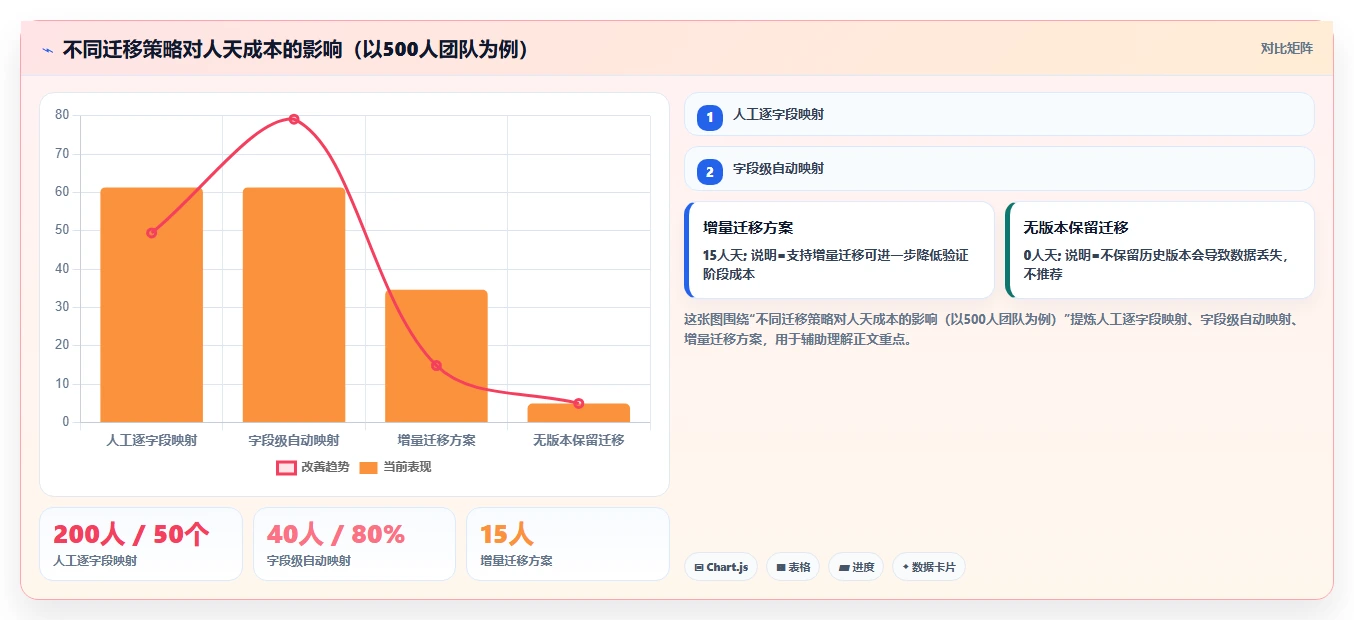Click the 对比矩阵 label in header
Screen dimensions: 1354x620
(x=1286, y=48)
